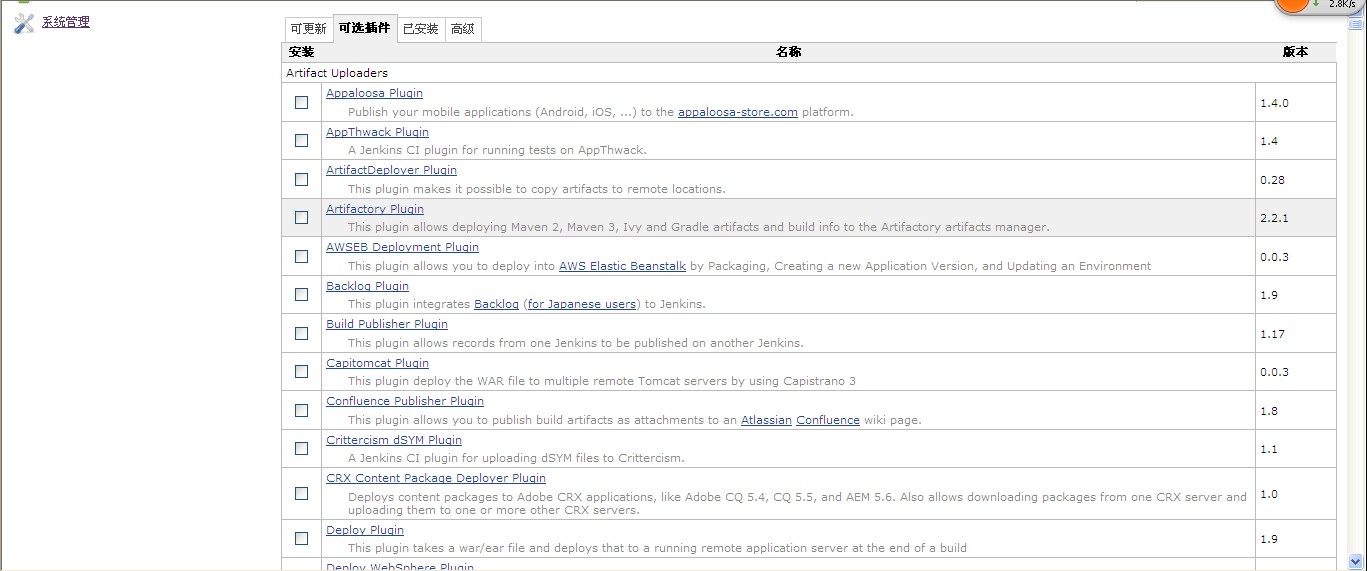Enable the CRX Content Package Deployer checkbox
The height and width of the screenshot is (571, 1367).
(x=302, y=493)
